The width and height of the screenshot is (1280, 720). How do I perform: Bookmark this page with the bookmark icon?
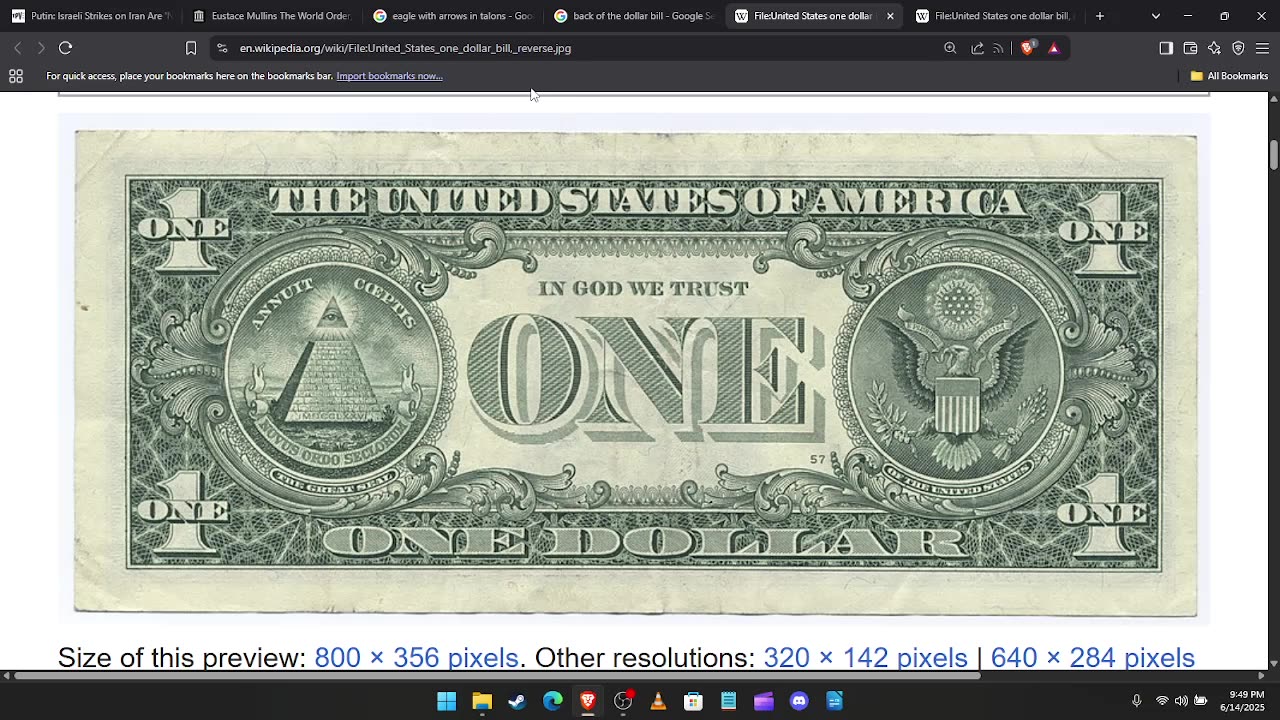[x=191, y=48]
